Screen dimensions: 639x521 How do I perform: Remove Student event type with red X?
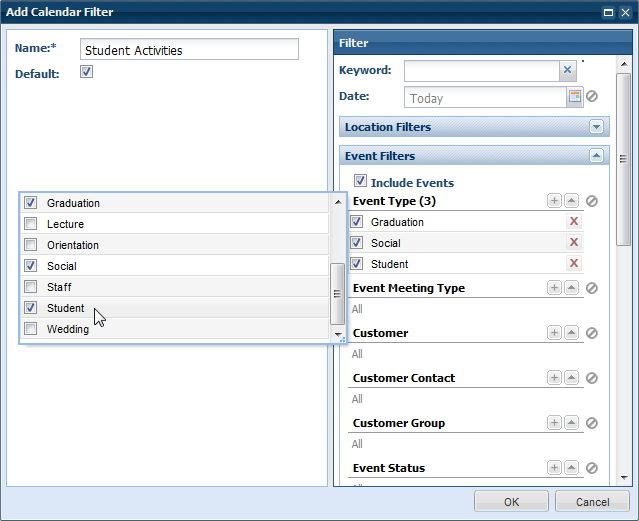(574, 264)
